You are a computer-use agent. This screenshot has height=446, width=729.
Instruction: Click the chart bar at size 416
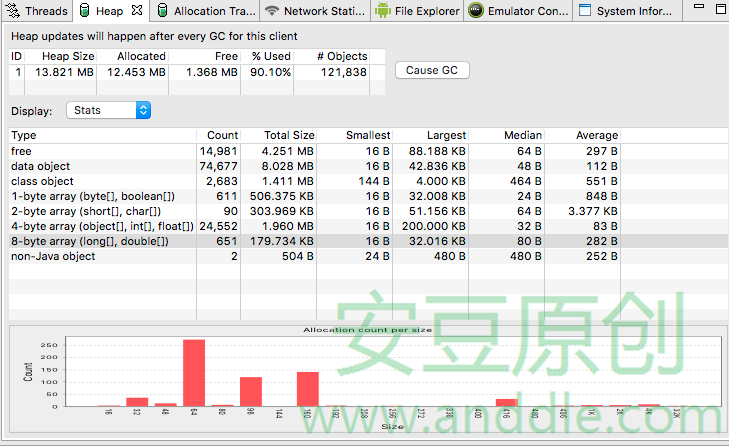pyautogui.click(x=507, y=403)
